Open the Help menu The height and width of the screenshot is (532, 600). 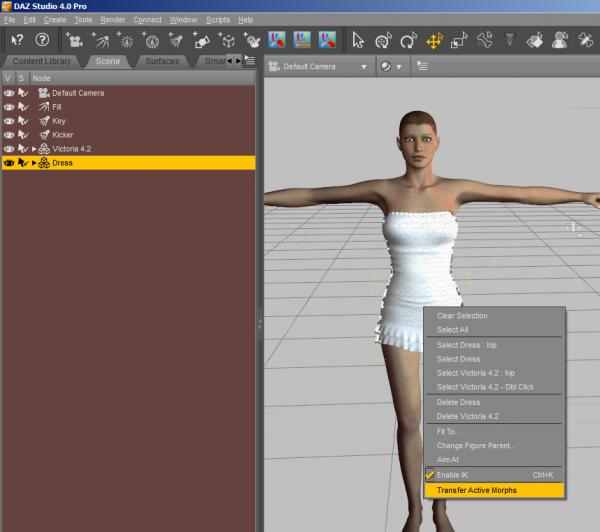click(245, 20)
